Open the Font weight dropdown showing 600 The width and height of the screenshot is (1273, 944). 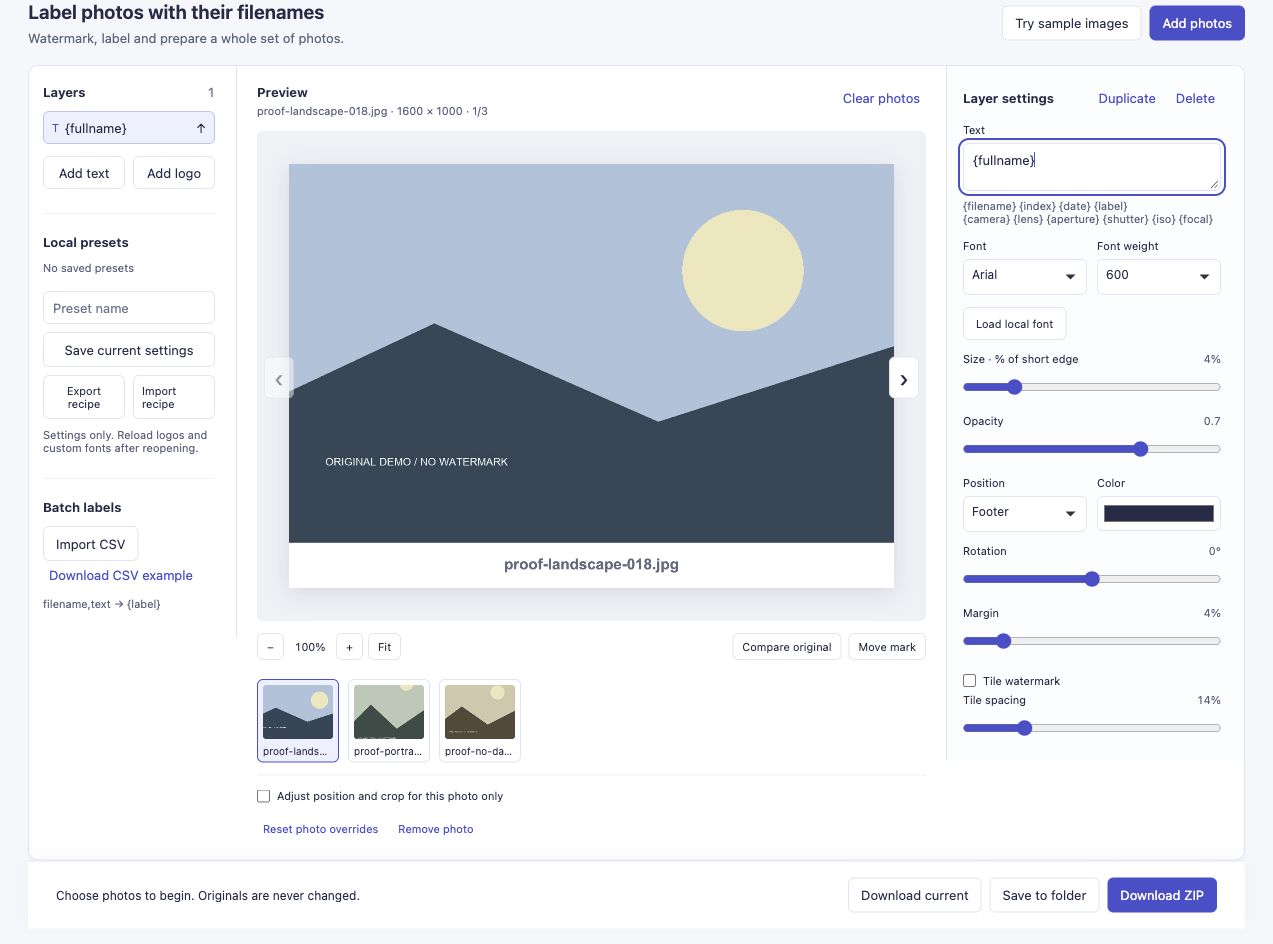coord(1158,276)
